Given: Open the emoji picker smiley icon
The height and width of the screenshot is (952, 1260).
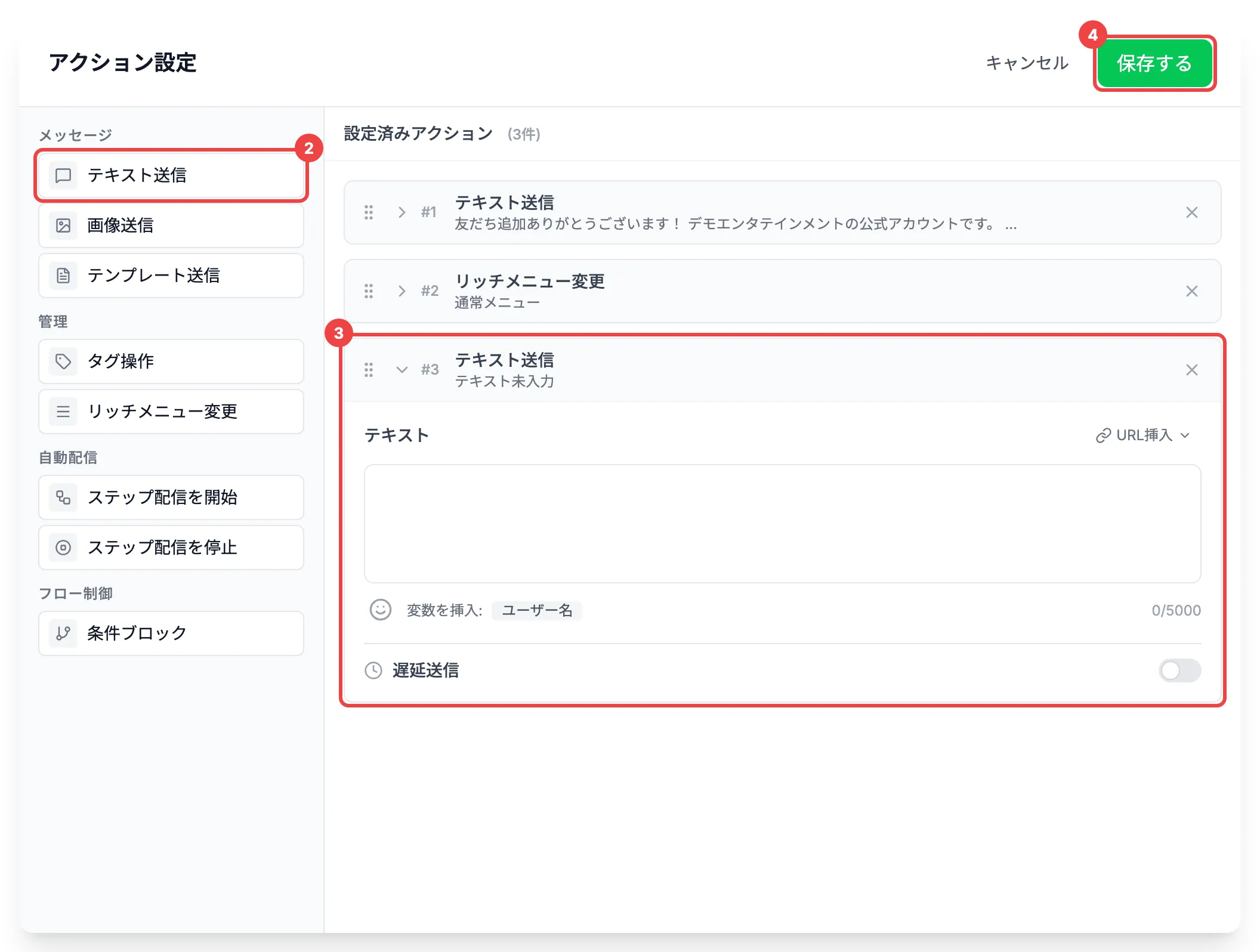Looking at the screenshot, I should coord(381,610).
